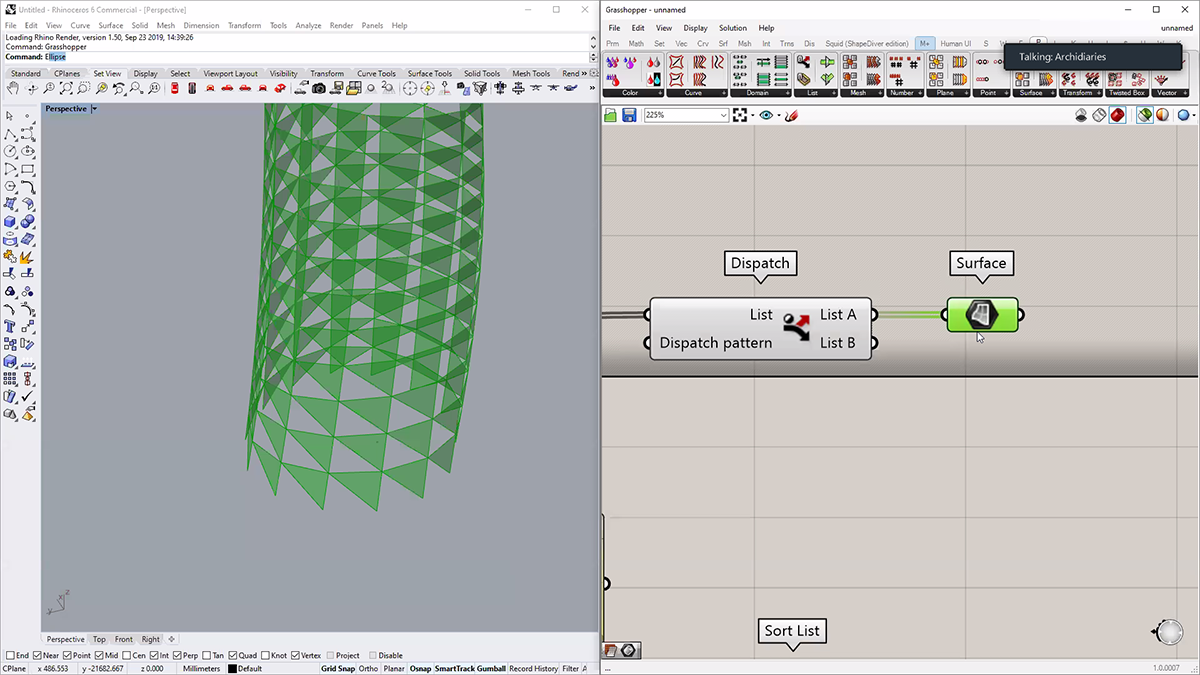Image resolution: width=1200 pixels, height=675 pixels.
Task: Click the Grasshopper open file icon
Action: point(611,116)
